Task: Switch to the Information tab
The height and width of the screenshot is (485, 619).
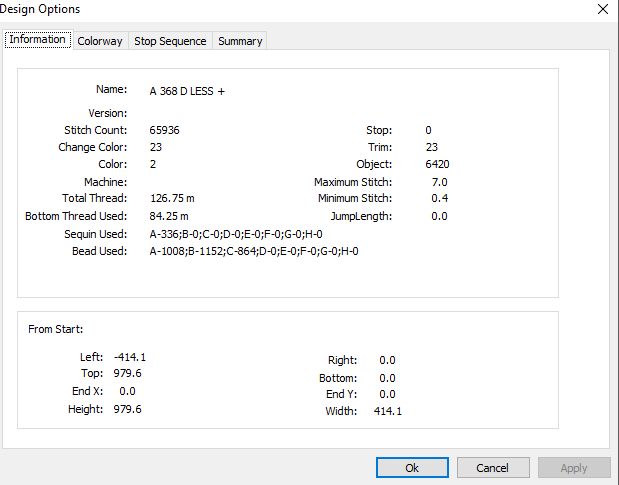Action: [38, 39]
